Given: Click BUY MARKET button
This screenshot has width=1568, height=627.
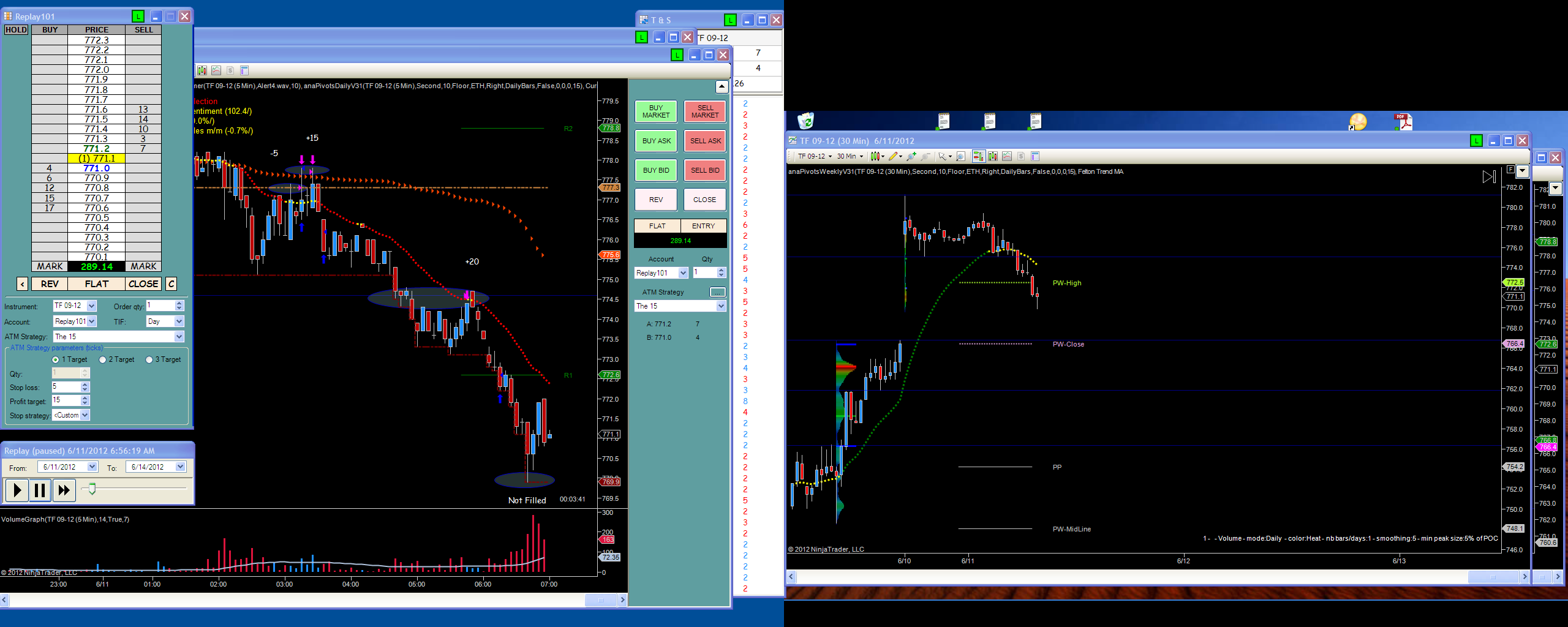Looking at the screenshot, I should click(x=656, y=111).
